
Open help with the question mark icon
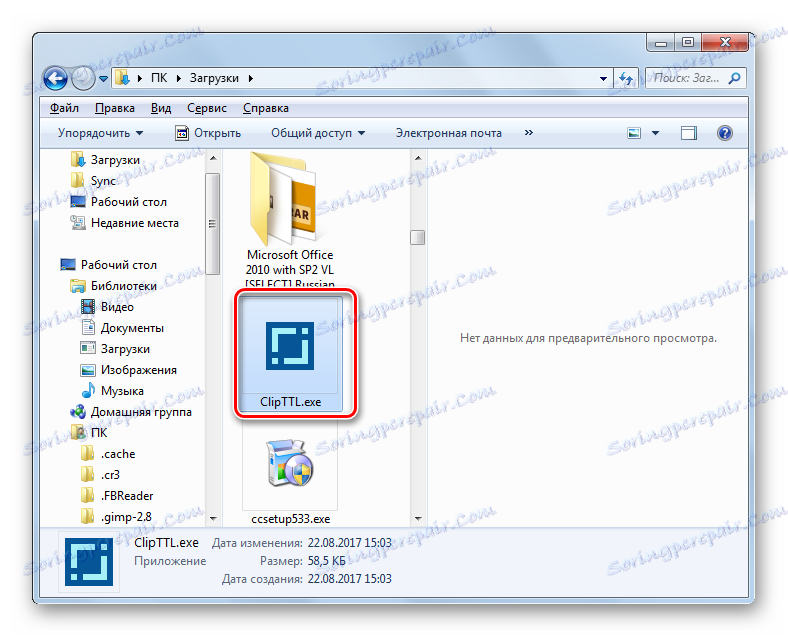tap(724, 133)
